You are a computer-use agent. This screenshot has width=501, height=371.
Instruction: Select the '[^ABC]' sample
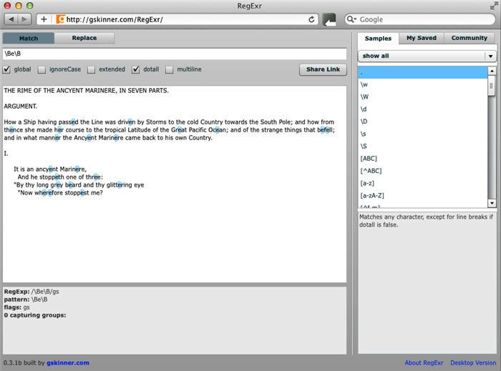coord(423,171)
